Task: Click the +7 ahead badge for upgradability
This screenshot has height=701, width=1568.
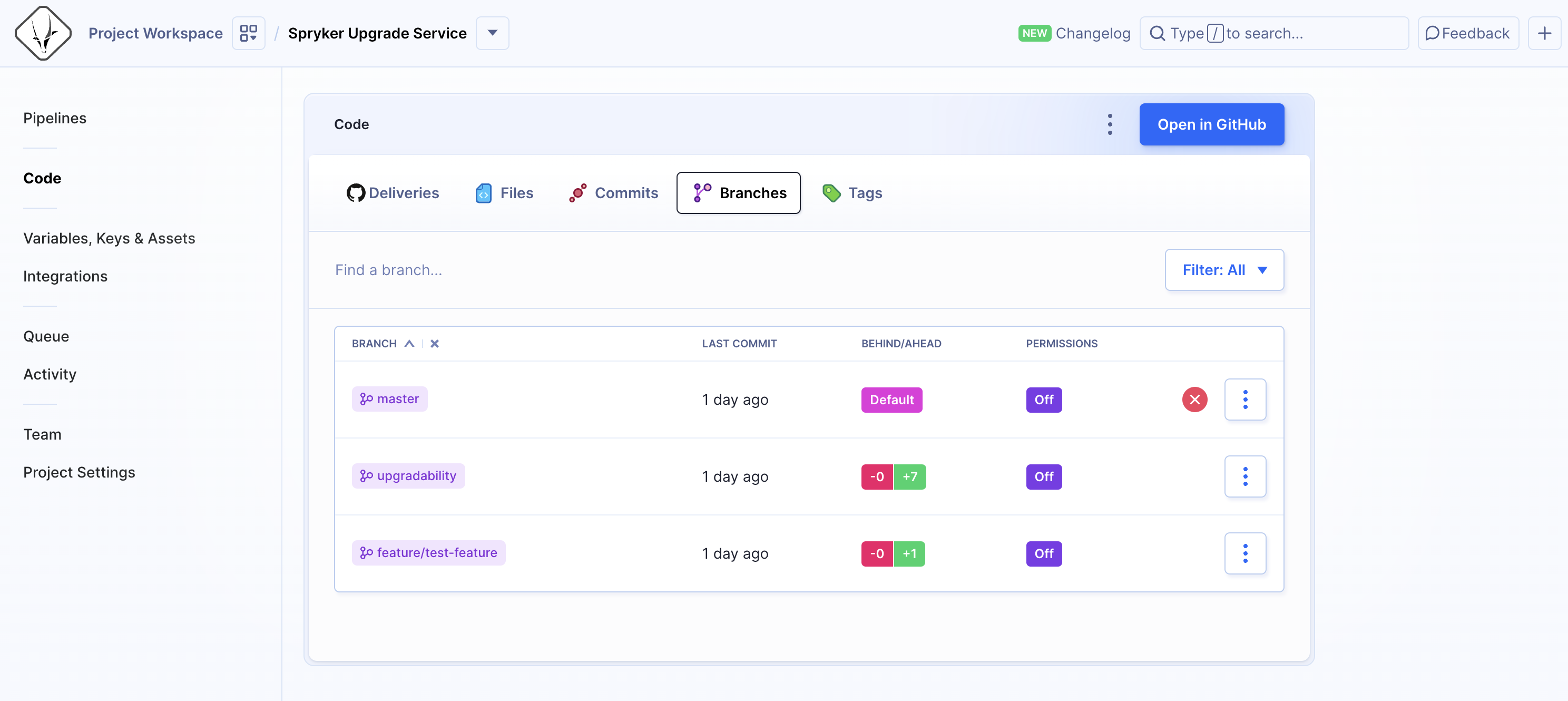Action: pyautogui.click(x=909, y=477)
